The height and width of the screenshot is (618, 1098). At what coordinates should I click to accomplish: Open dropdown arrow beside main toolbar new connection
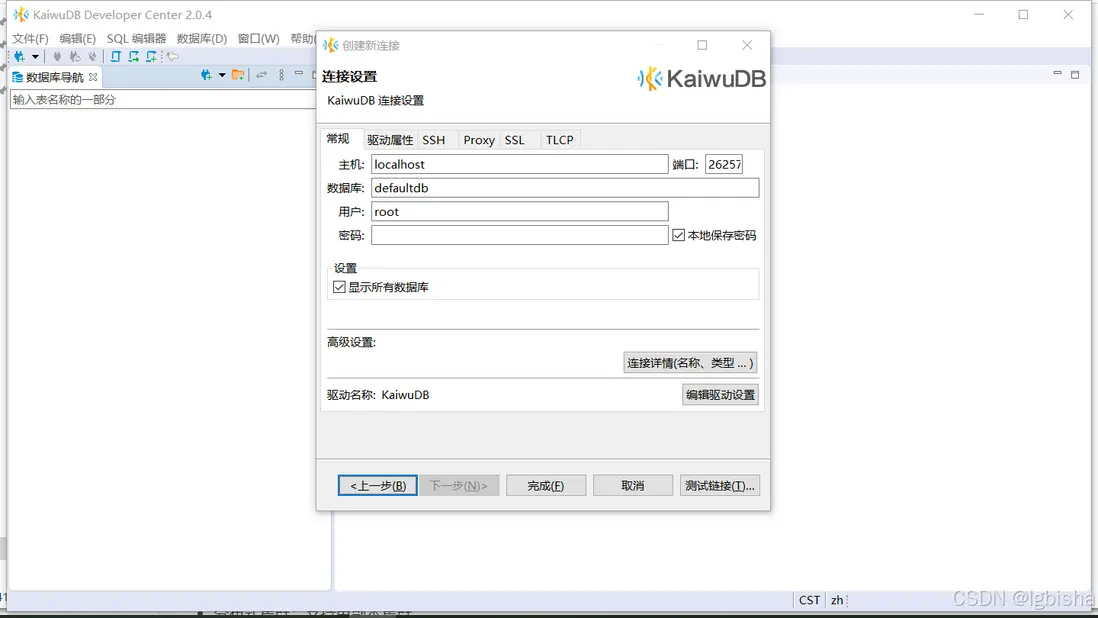[x=35, y=57]
